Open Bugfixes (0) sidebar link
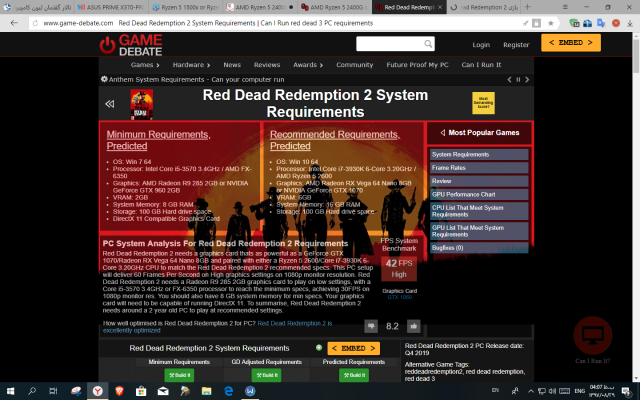The width and height of the screenshot is (640, 400). click(x=479, y=248)
